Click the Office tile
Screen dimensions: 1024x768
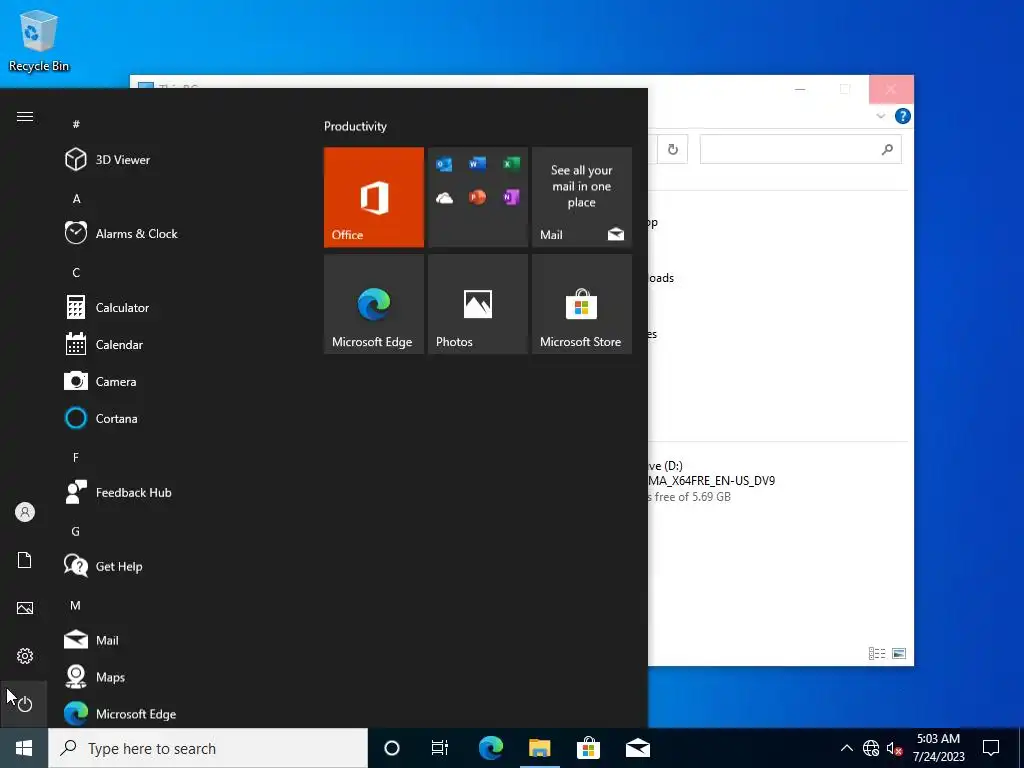click(x=374, y=197)
